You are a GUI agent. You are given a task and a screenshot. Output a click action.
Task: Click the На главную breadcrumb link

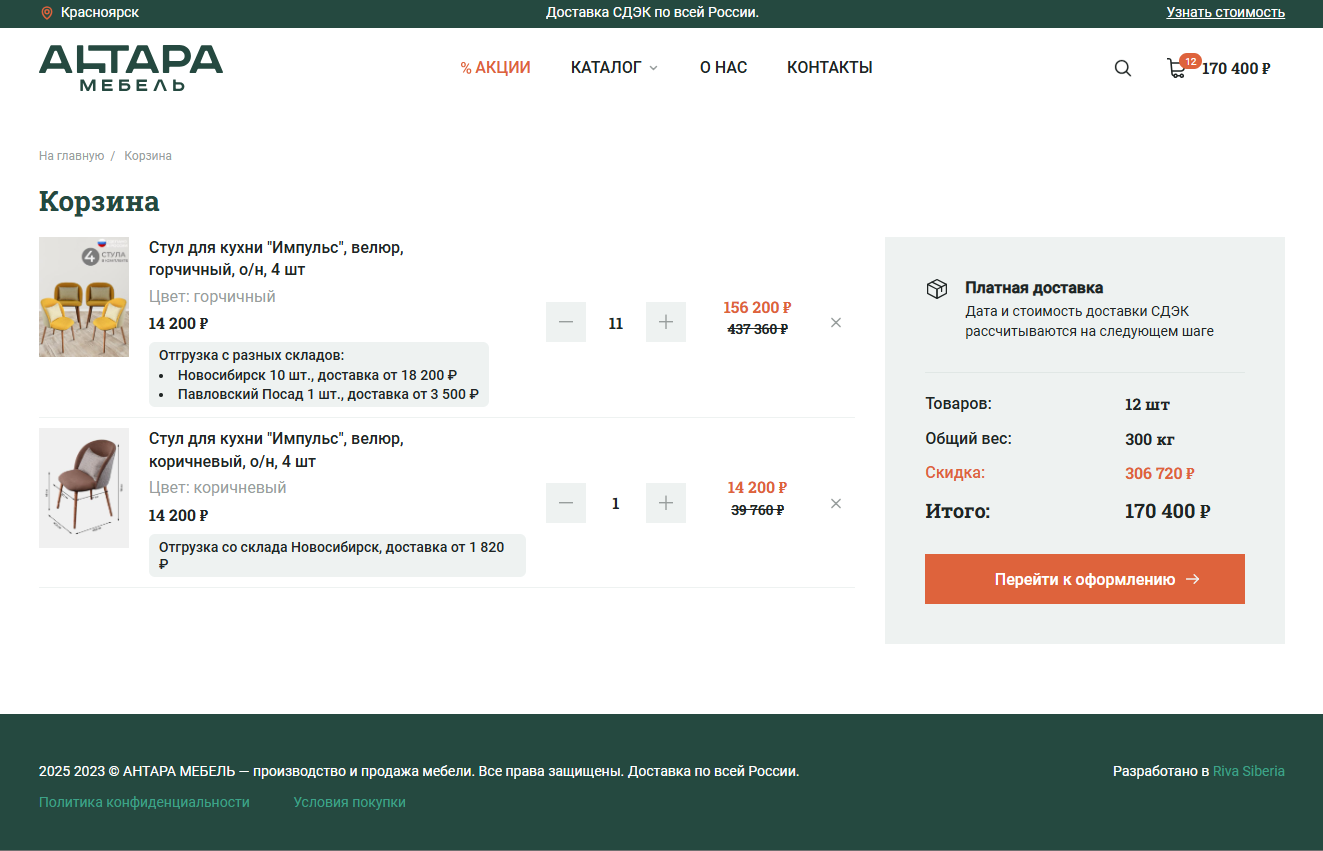(x=71, y=156)
